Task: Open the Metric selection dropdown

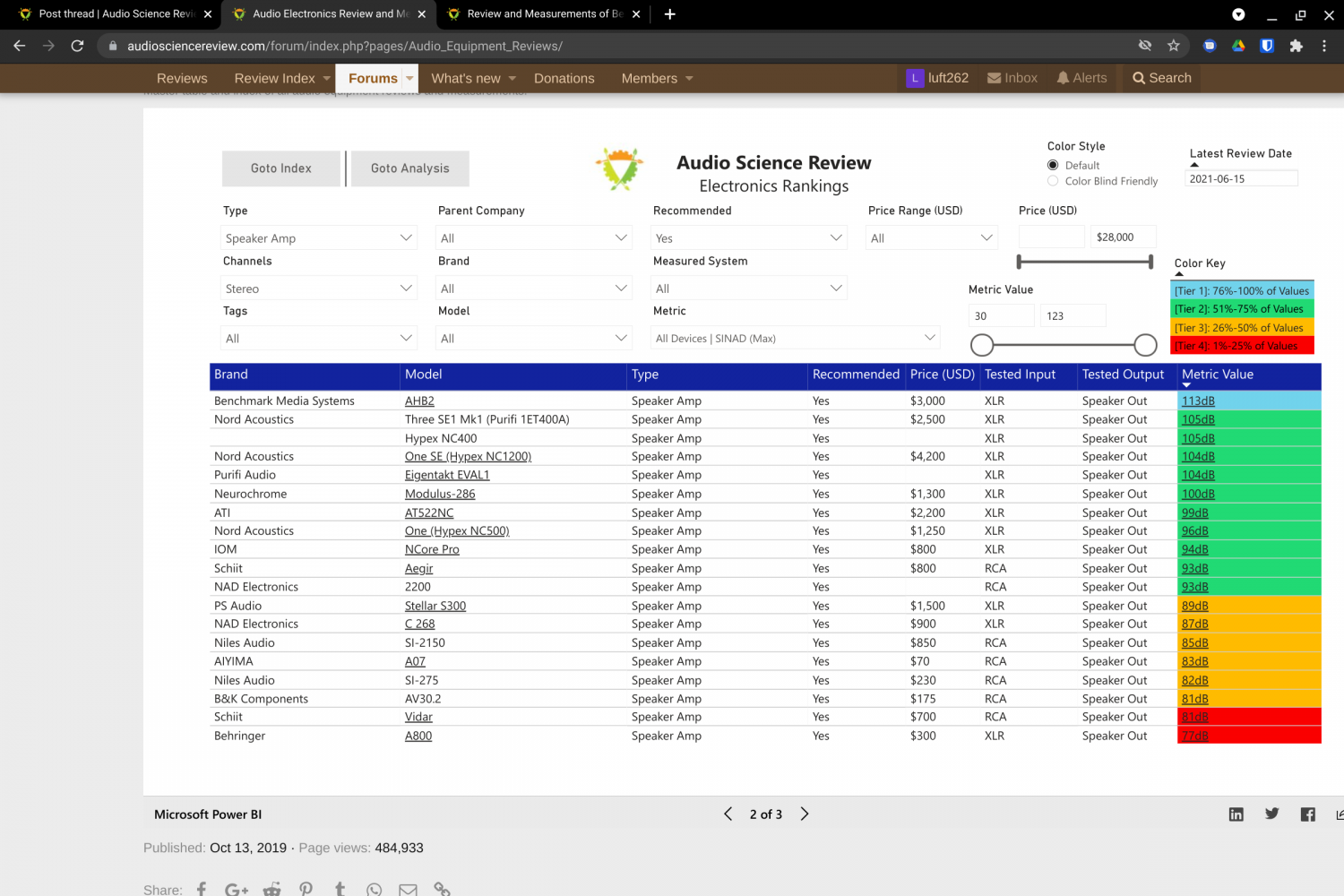Action: 796,338
